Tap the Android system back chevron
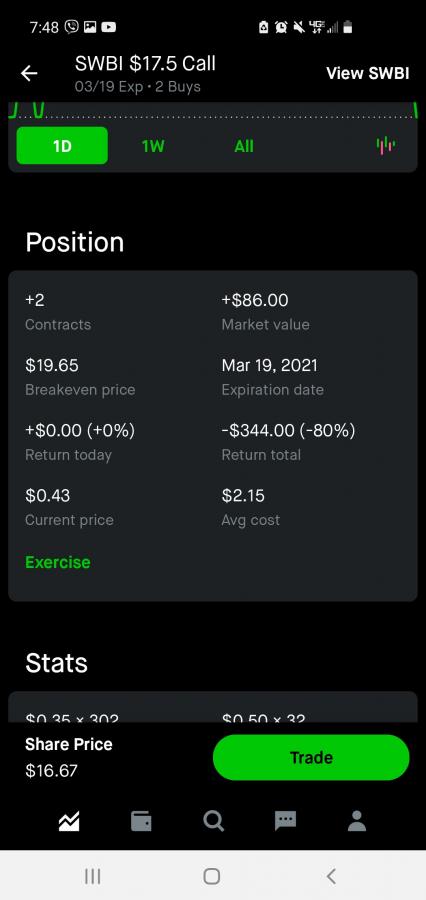Image resolution: width=426 pixels, height=900 pixels. (331, 876)
